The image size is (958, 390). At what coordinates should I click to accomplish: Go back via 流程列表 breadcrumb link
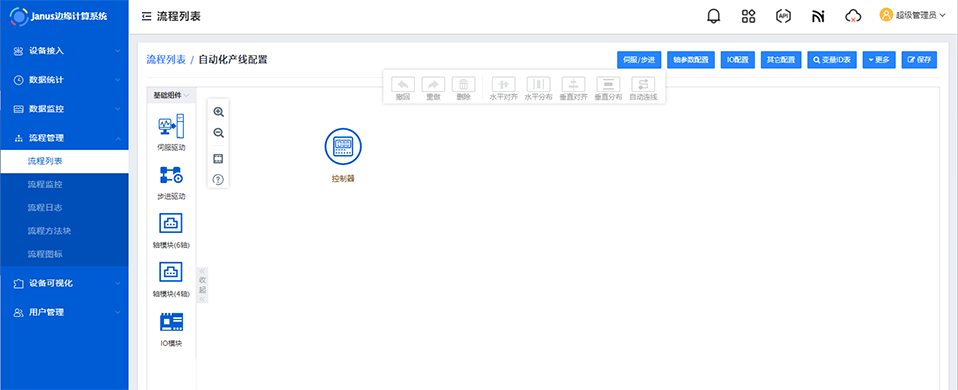pos(166,59)
